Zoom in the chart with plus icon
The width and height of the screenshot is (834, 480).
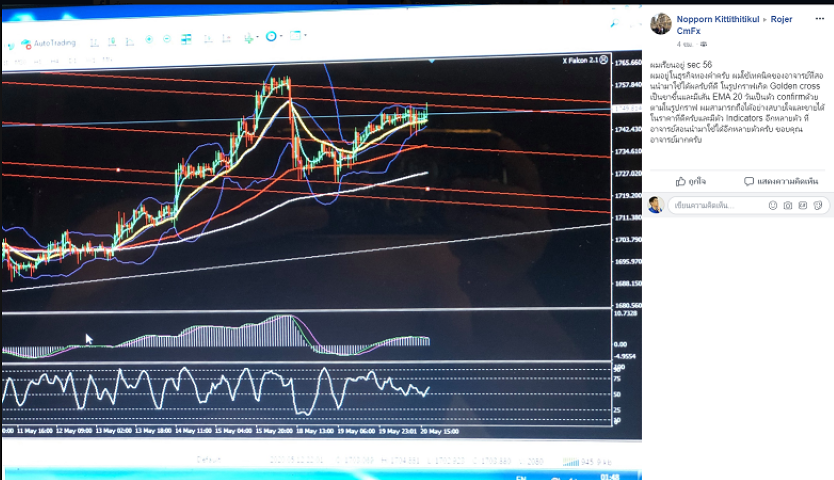pos(149,39)
